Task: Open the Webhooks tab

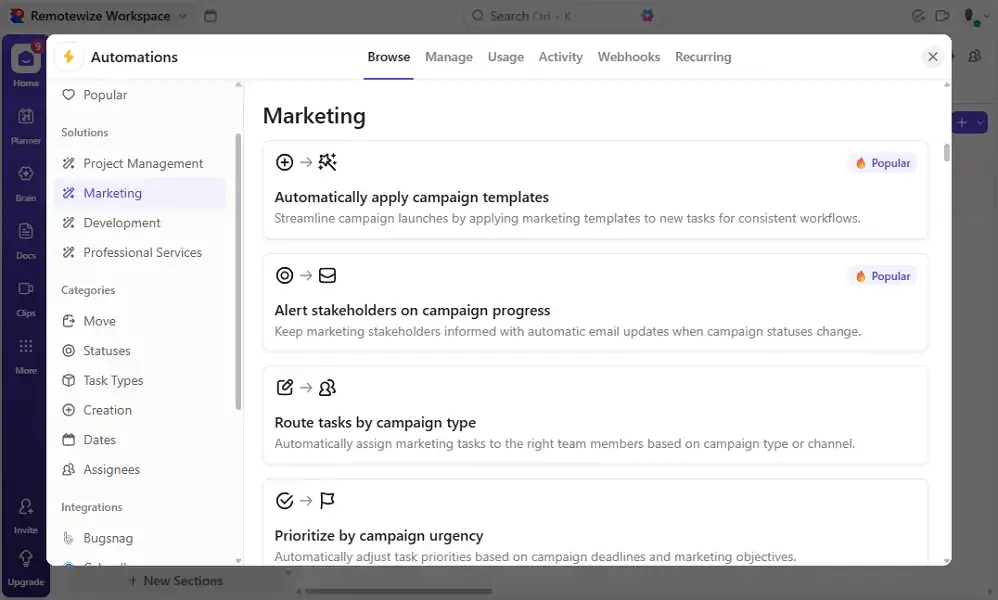Action: click(628, 57)
